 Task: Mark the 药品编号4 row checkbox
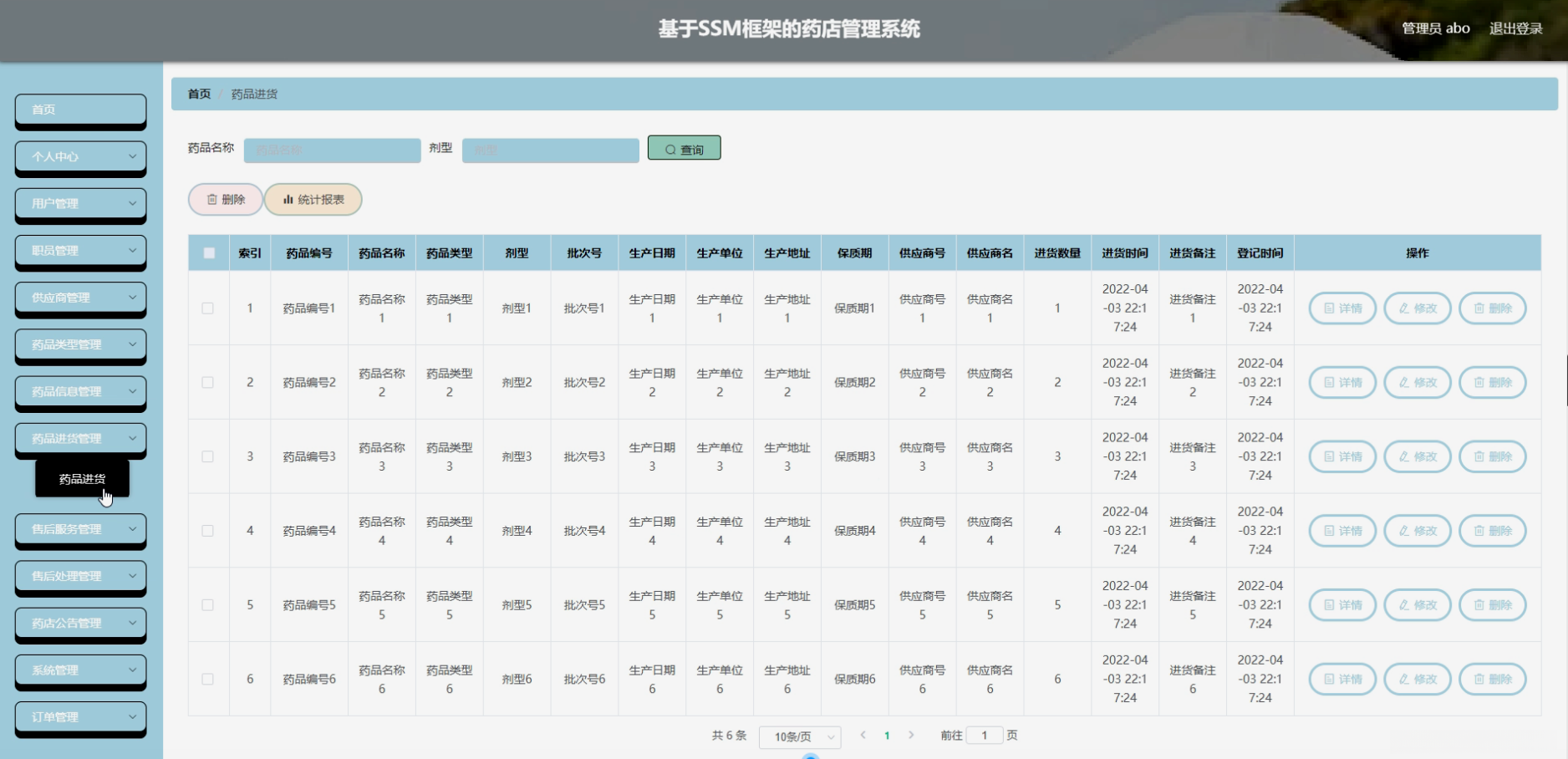(208, 531)
